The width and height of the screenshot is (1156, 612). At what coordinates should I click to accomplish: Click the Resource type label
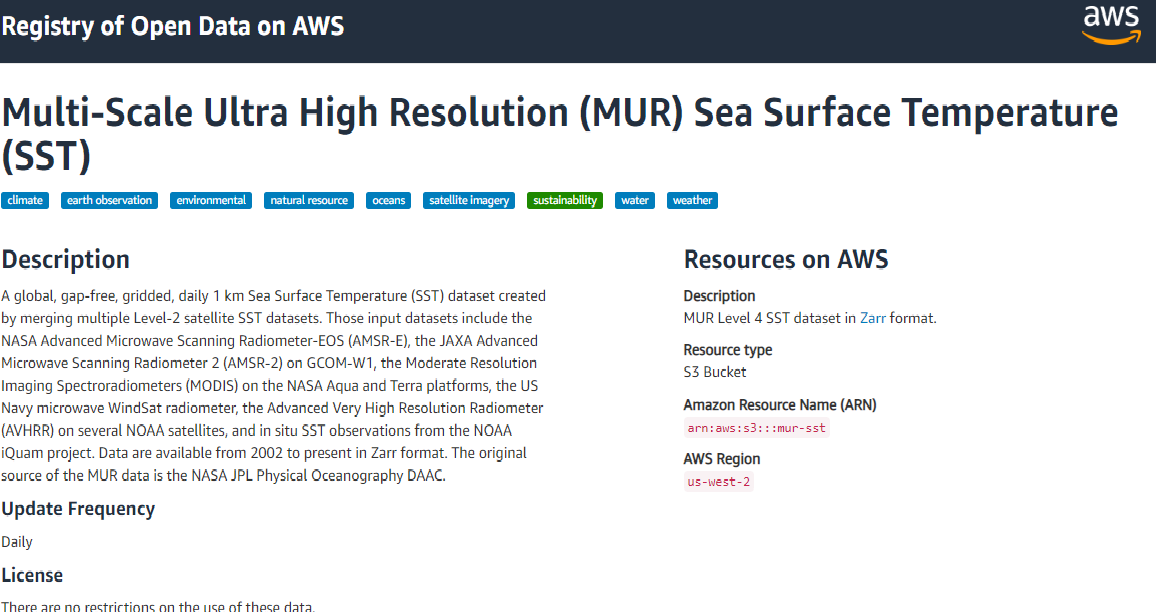pyautogui.click(x=728, y=350)
